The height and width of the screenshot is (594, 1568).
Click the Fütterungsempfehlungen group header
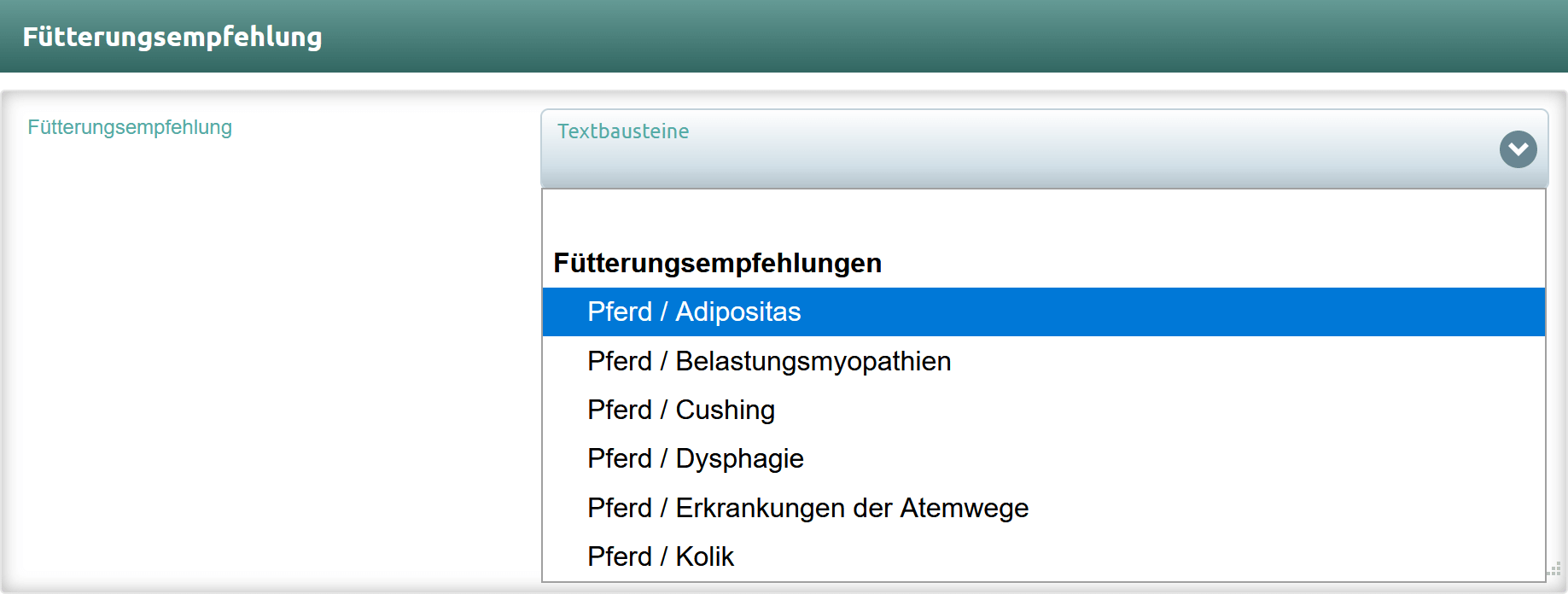(717, 263)
